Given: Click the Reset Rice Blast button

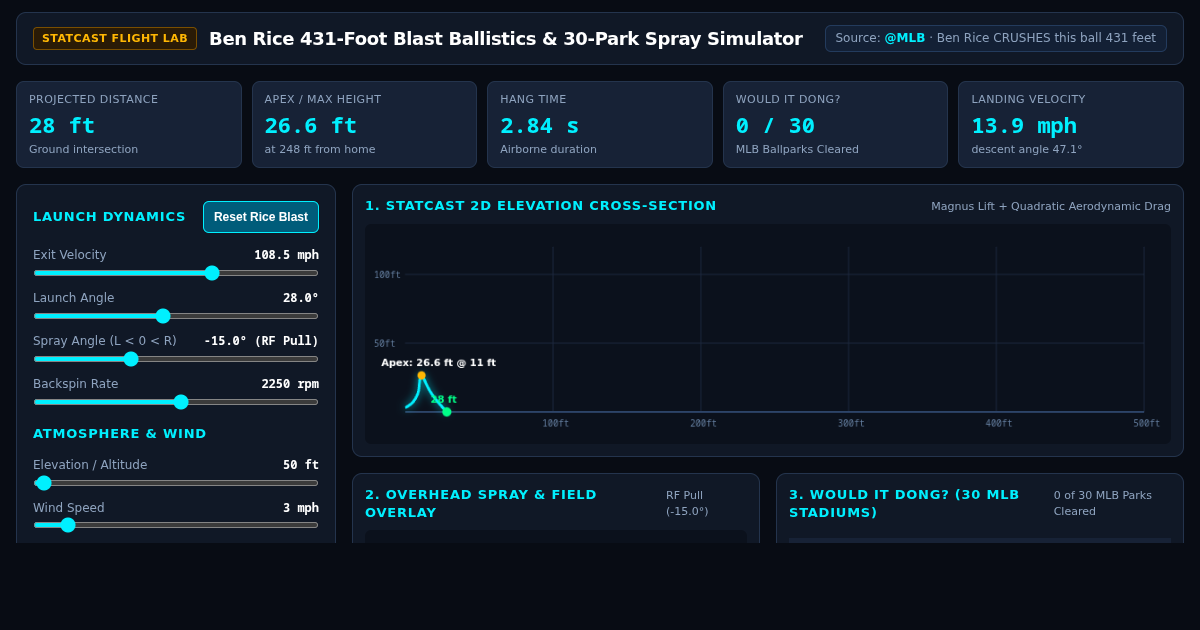Looking at the screenshot, I should pyautogui.click(x=261, y=217).
